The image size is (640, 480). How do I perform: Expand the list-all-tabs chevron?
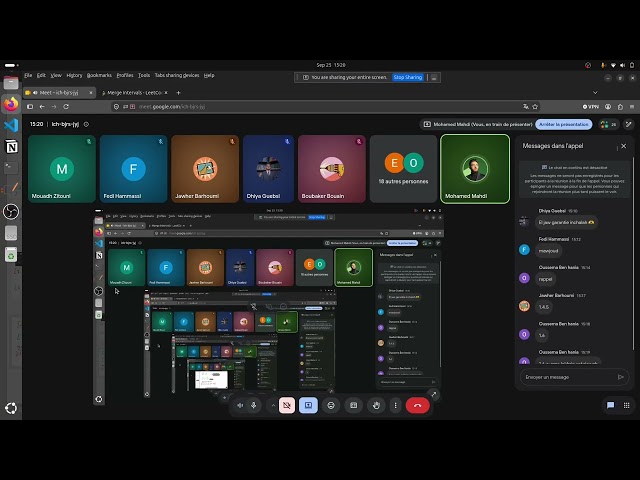[x=595, y=93]
